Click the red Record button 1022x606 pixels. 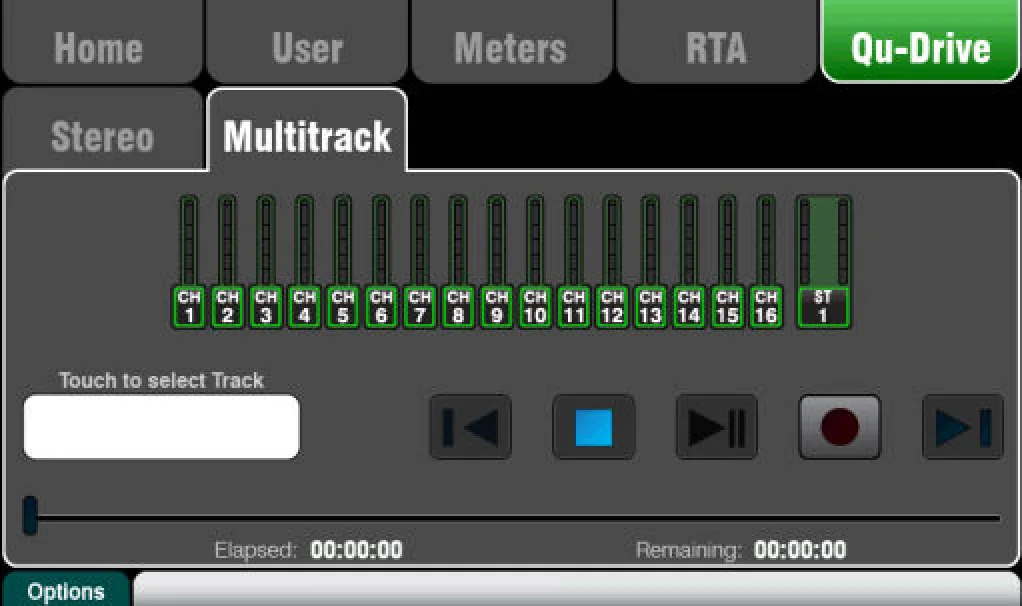pos(840,427)
